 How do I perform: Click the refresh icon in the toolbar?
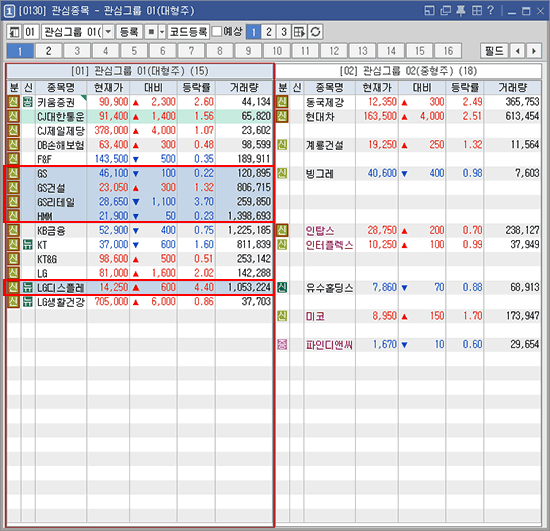315,32
